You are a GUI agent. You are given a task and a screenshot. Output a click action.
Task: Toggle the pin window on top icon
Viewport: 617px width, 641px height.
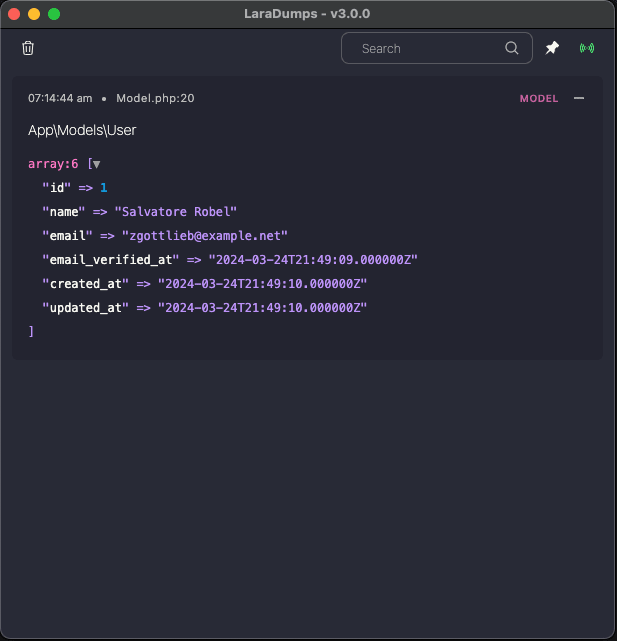552,48
